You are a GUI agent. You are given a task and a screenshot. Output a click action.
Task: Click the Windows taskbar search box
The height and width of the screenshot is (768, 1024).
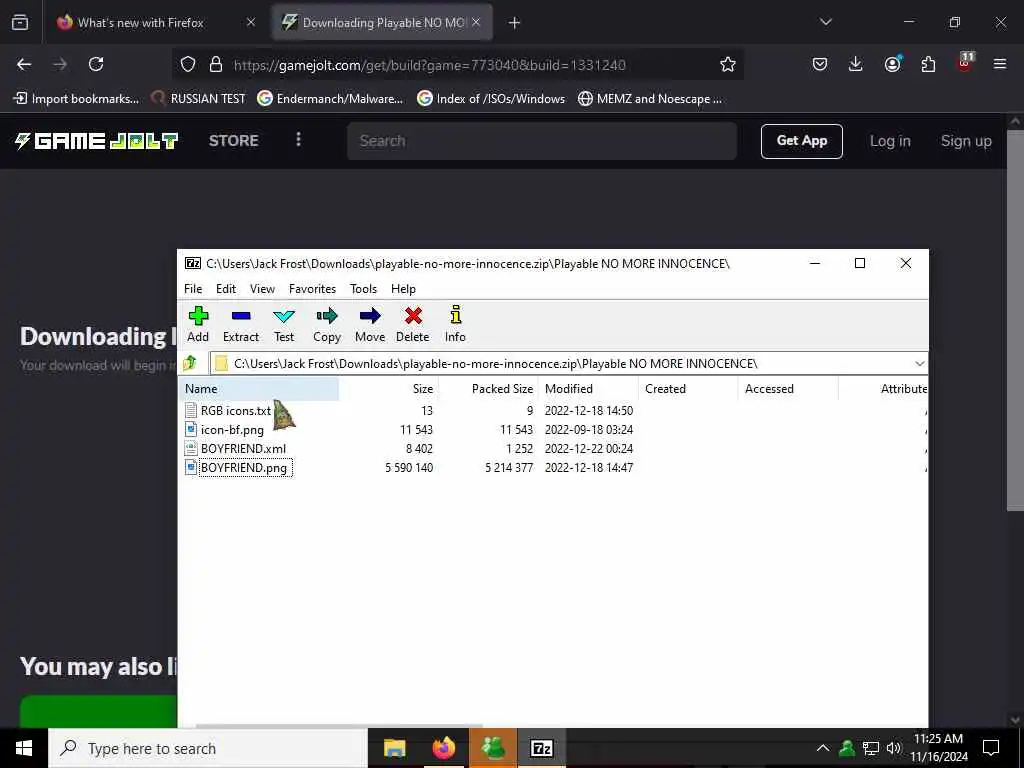(x=208, y=748)
